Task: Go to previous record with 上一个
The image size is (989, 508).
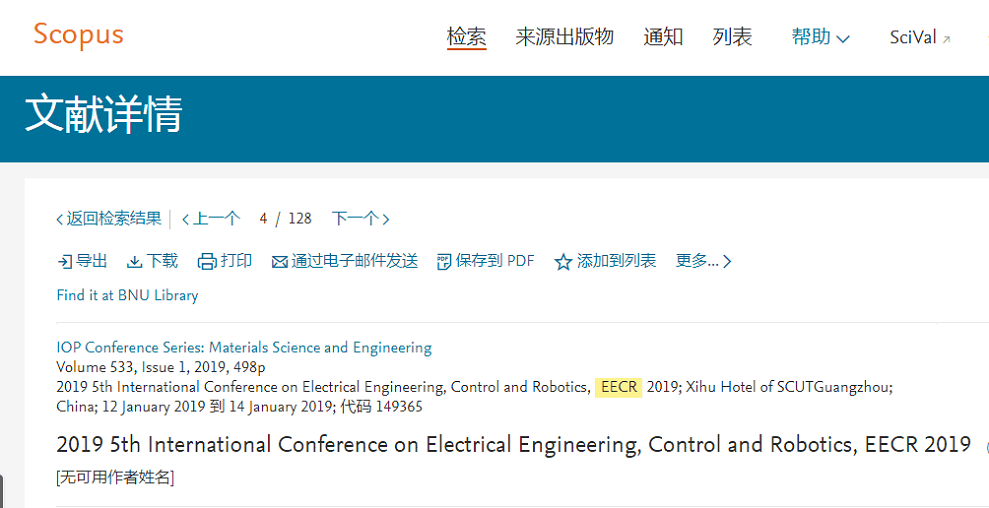Action: [211, 219]
